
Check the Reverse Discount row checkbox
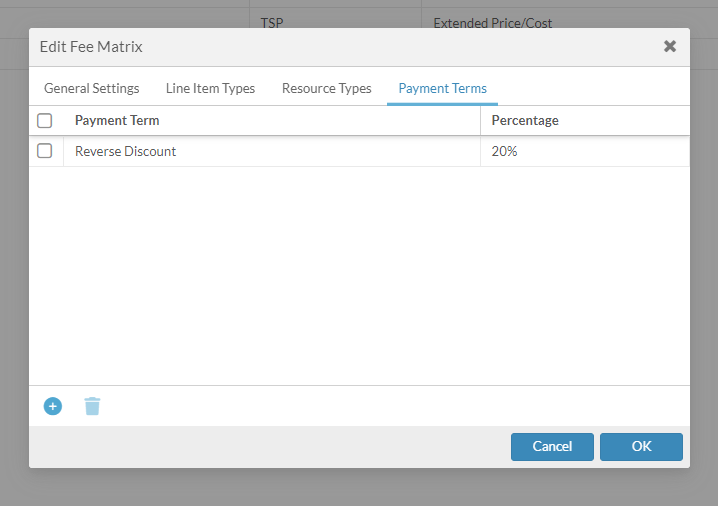(x=45, y=151)
